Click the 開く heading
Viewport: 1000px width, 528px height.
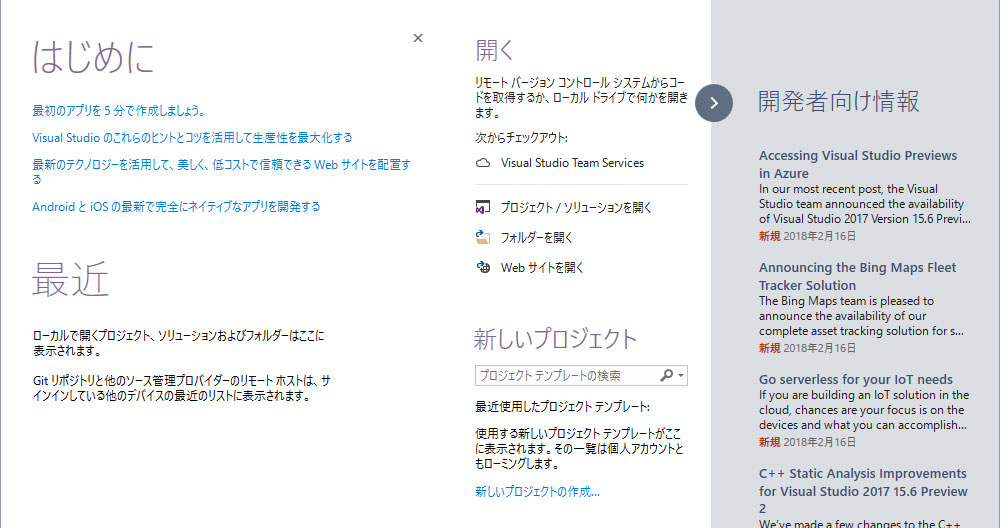[x=495, y=50]
